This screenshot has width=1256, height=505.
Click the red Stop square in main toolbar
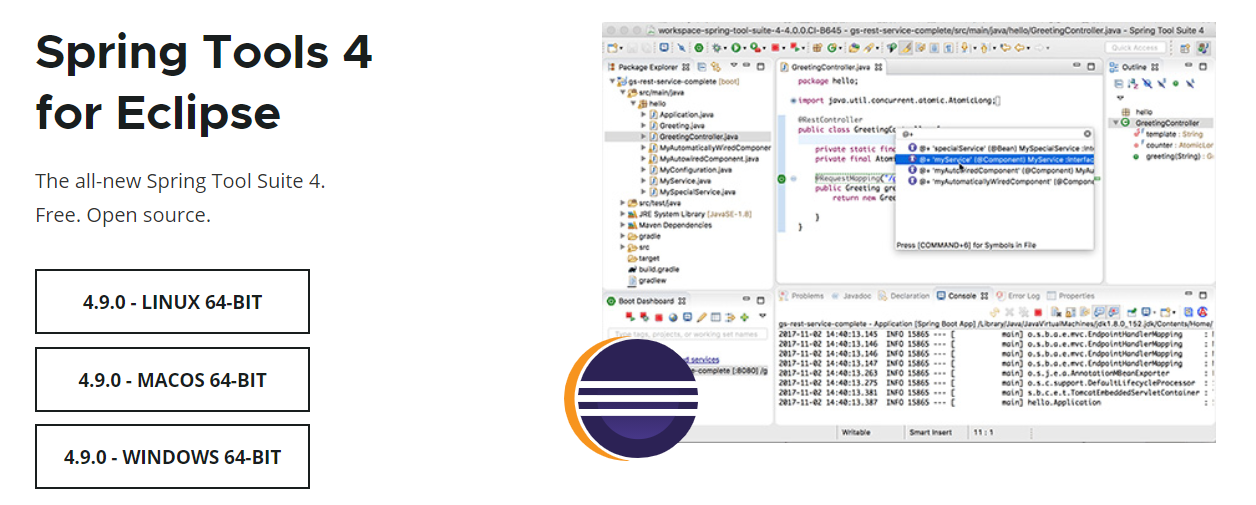[x=774, y=48]
